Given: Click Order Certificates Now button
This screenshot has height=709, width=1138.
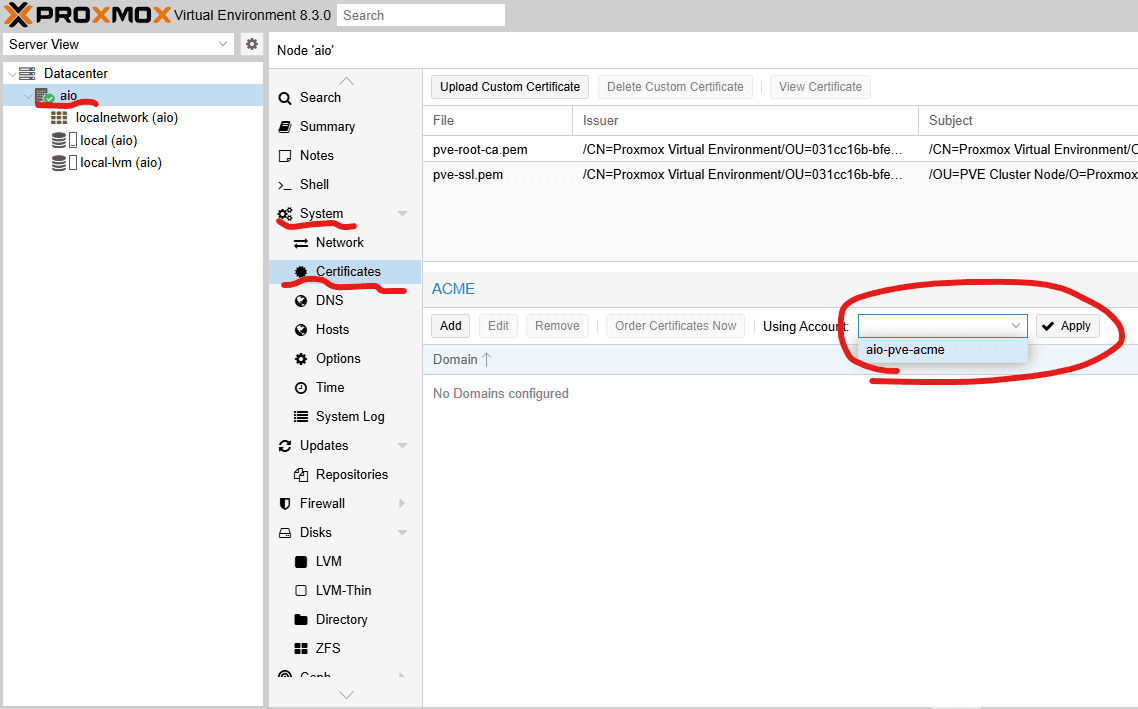Looking at the screenshot, I should click(x=676, y=326).
